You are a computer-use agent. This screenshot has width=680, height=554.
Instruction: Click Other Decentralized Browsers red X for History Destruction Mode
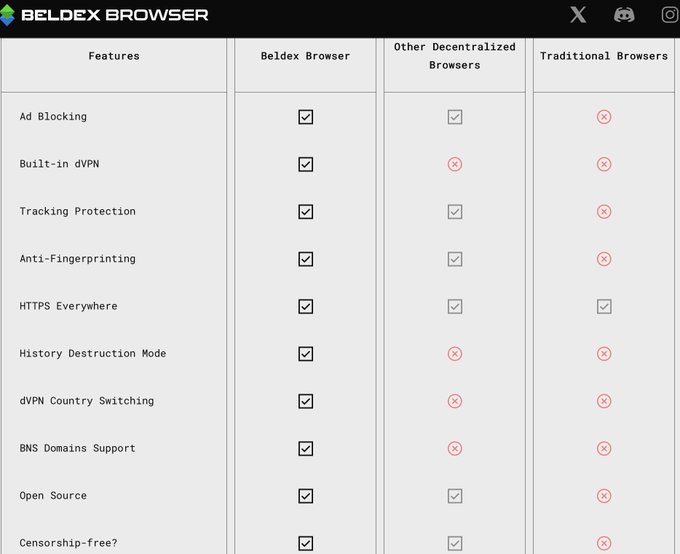pos(455,354)
